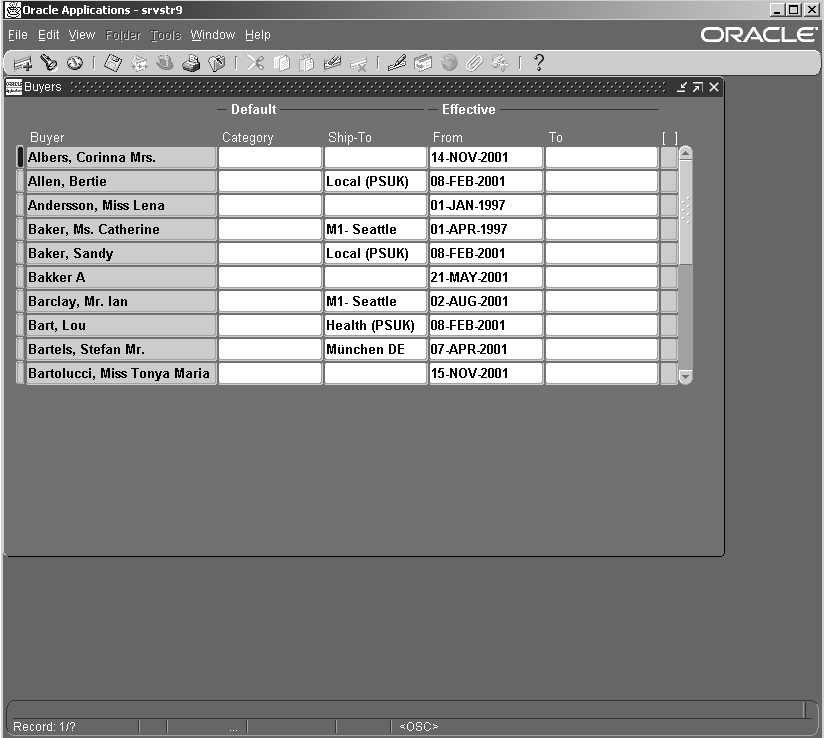This screenshot has height=738, width=824.
Task: Click the Translations globe icon
Action: click(x=449, y=63)
